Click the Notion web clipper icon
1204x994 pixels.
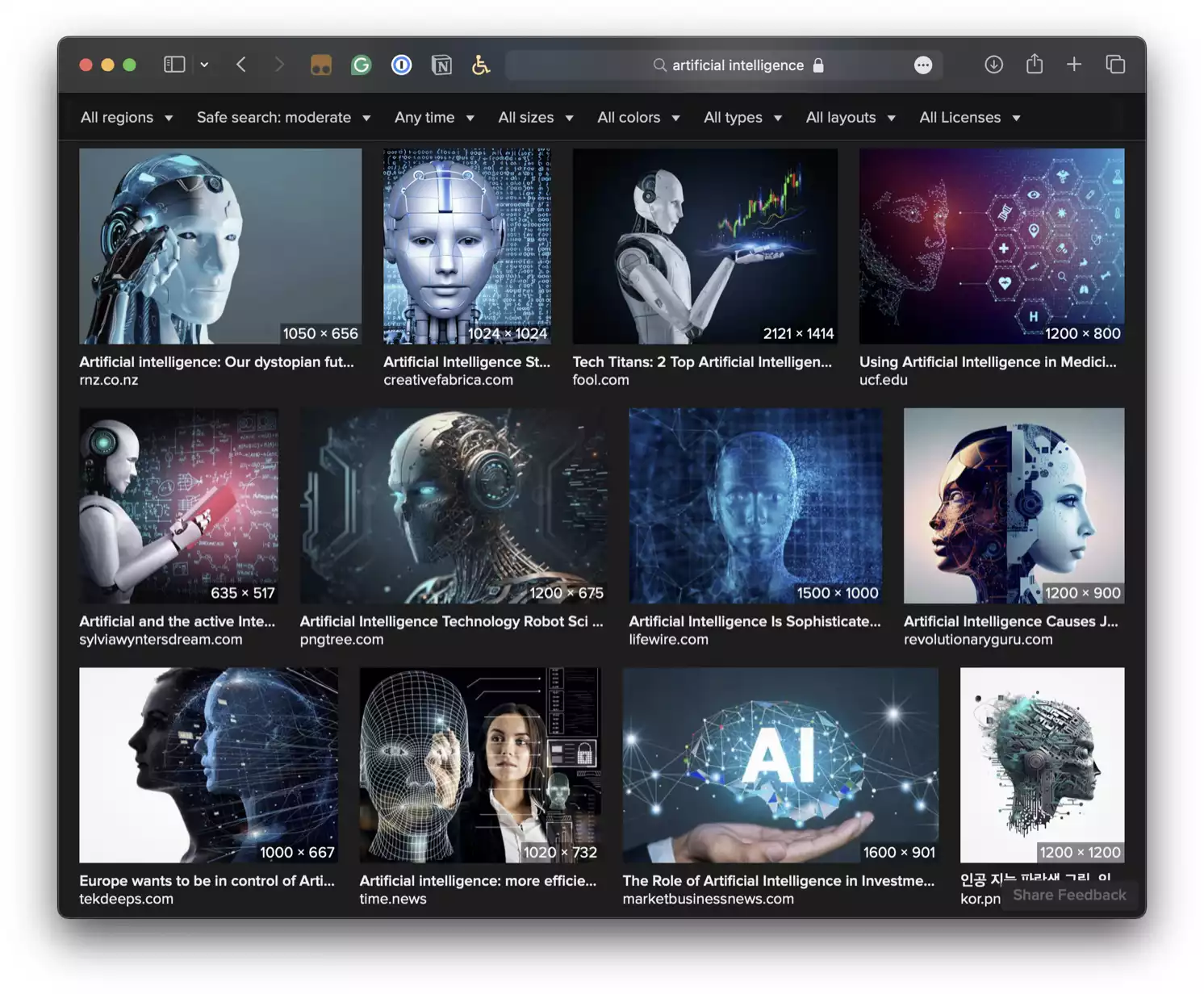(x=441, y=65)
